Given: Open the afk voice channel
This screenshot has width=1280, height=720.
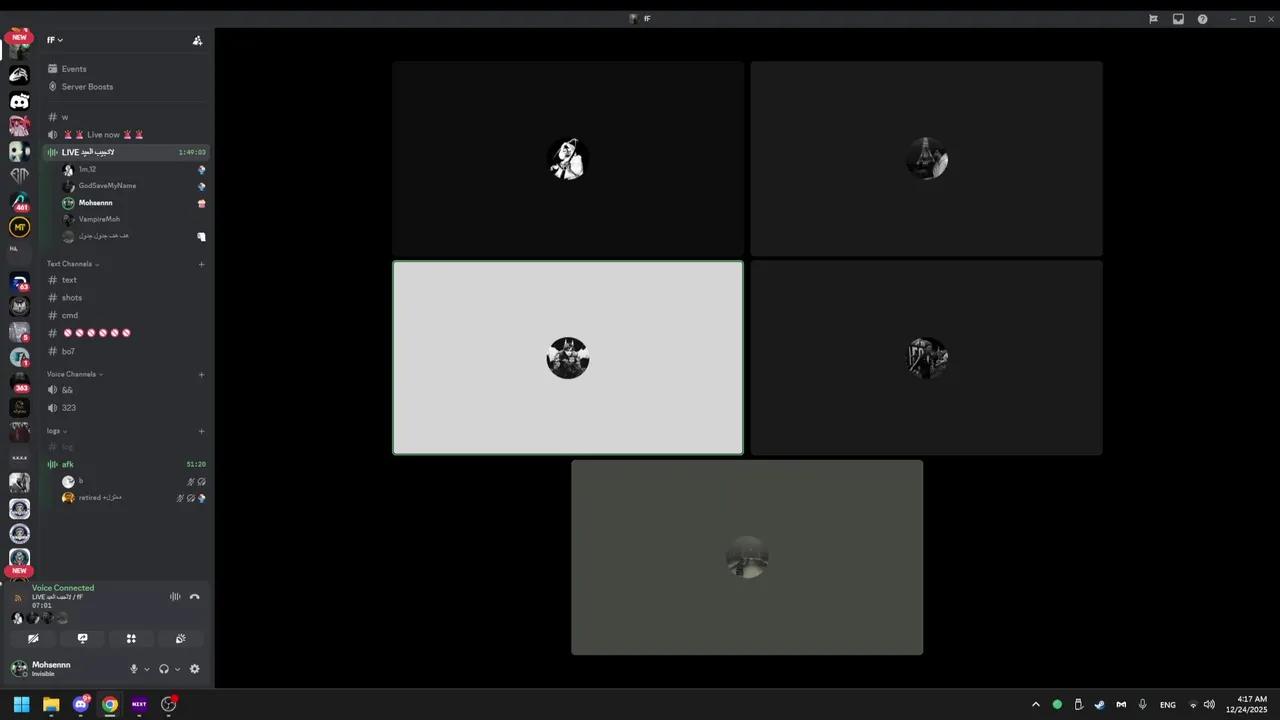Looking at the screenshot, I should coord(127,464).
